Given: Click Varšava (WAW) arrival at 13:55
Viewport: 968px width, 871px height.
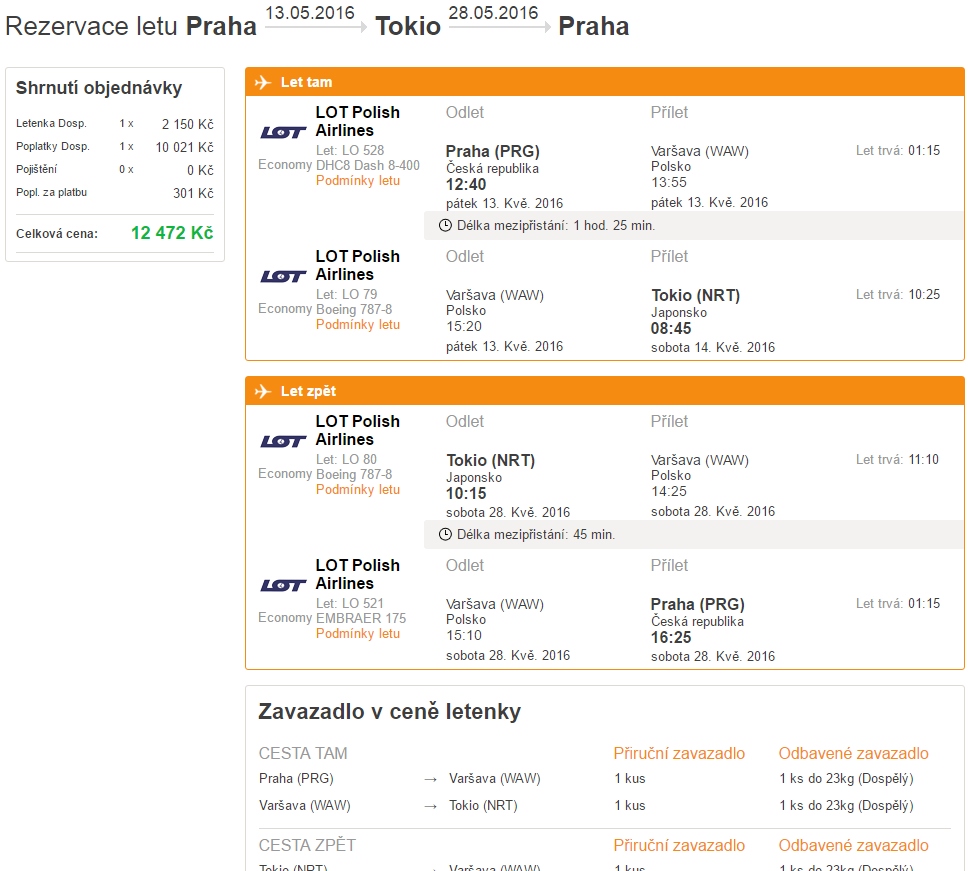Looking at the screenshot, I should tap(700, 151).
